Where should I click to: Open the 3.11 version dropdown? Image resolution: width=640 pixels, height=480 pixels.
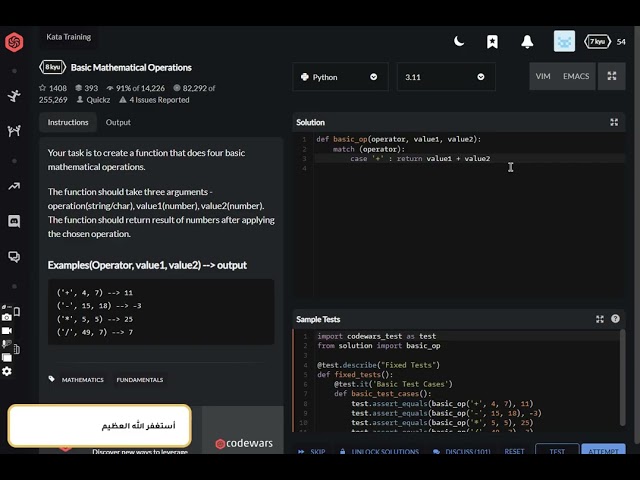tap(446, 77)
